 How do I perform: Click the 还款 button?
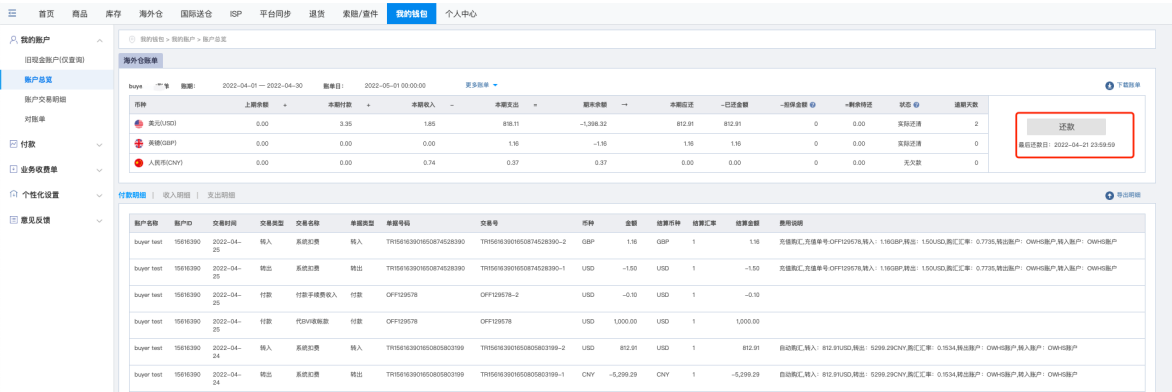(x=1066, y=126)
